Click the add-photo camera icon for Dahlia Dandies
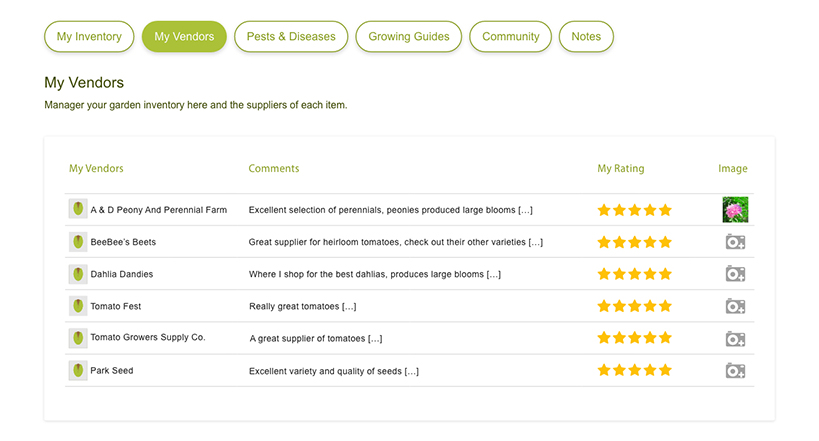Viewport: 819px width, 441px height. (x=735, y=274)
